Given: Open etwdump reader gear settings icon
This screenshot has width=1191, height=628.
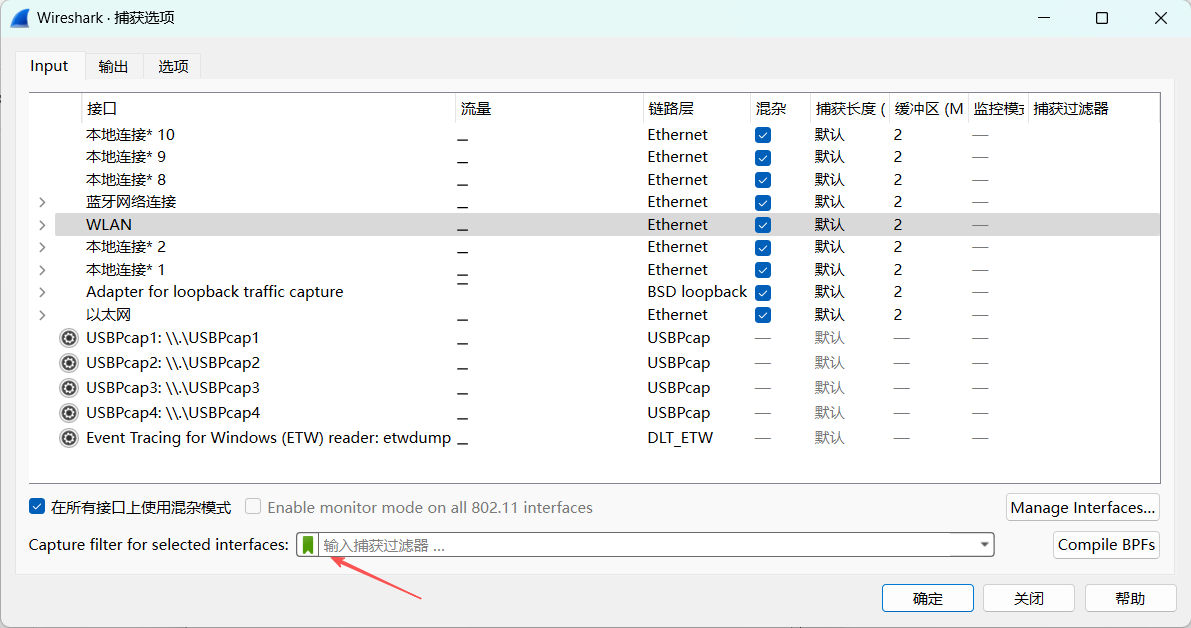Looking at the screenshot, I should coord(69,438).
